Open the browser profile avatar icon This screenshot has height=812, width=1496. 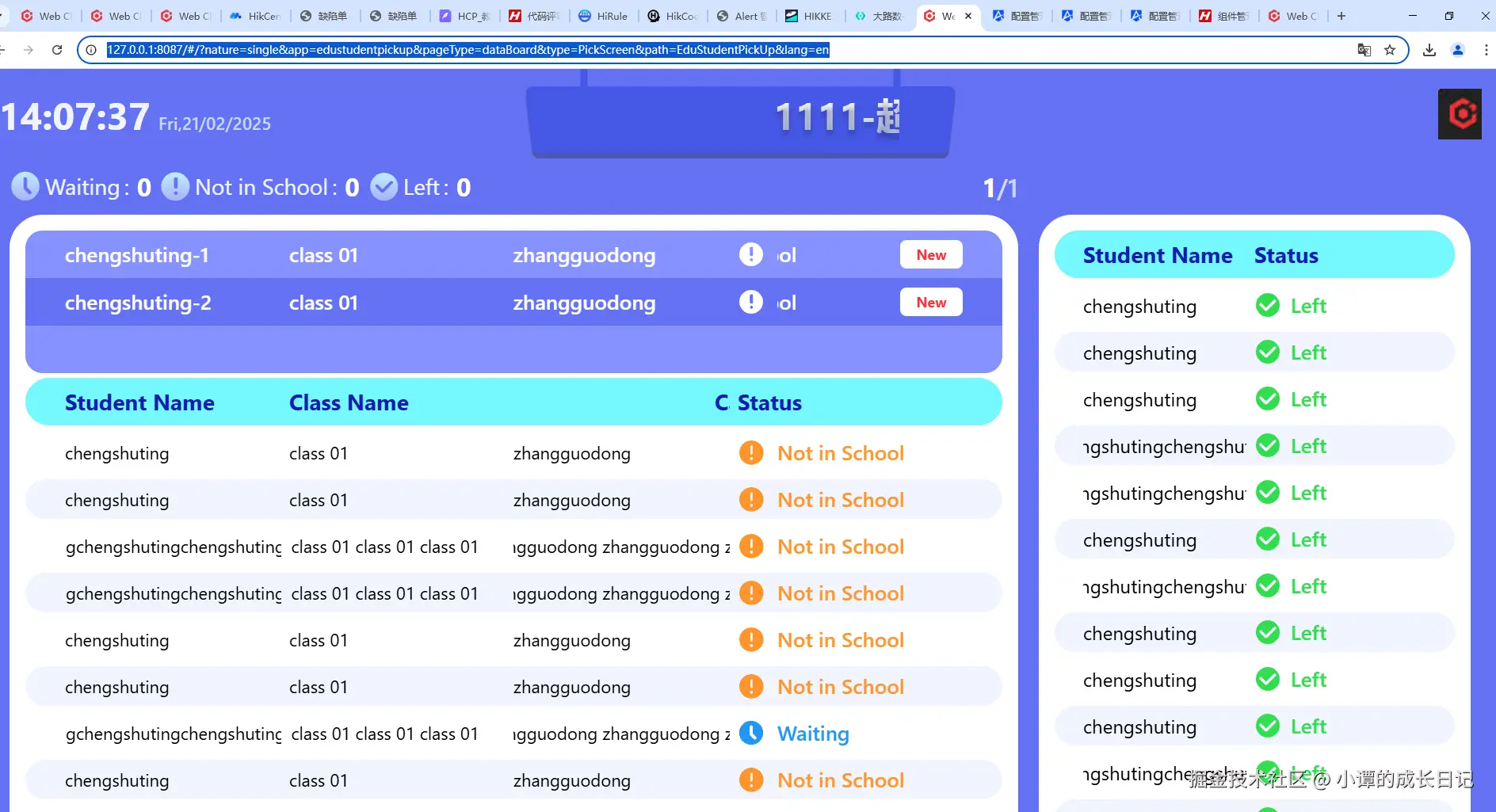(1458, 50)
